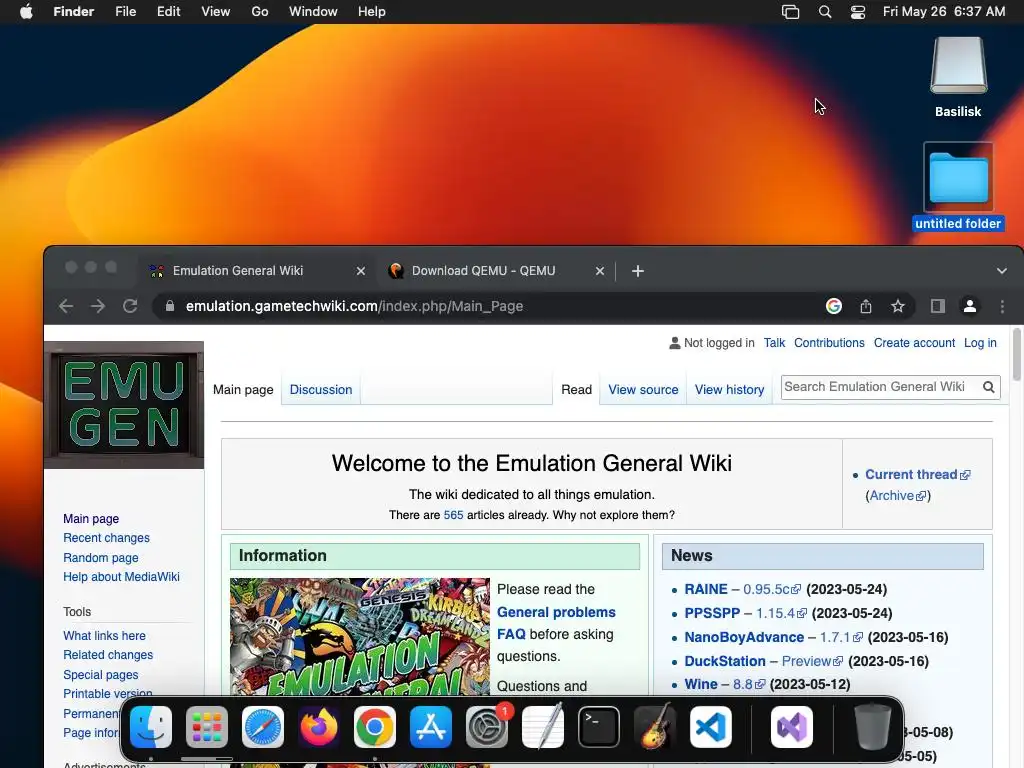Open the Apple menu
The width and height of the screenshot is (1024, 768).
[x=26, y=12]
